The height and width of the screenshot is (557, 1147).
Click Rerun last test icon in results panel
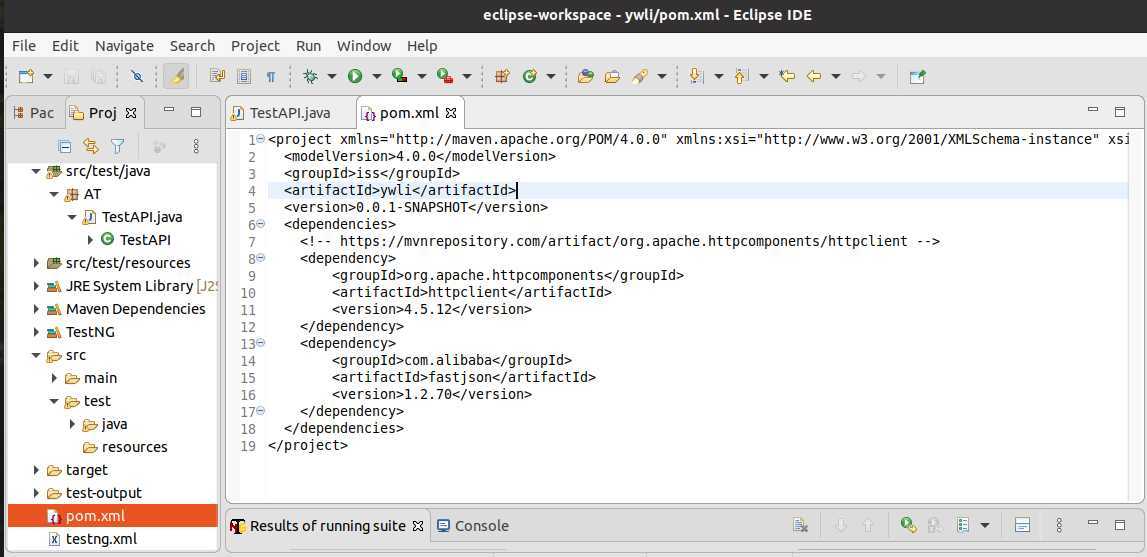tap(909, 525)
